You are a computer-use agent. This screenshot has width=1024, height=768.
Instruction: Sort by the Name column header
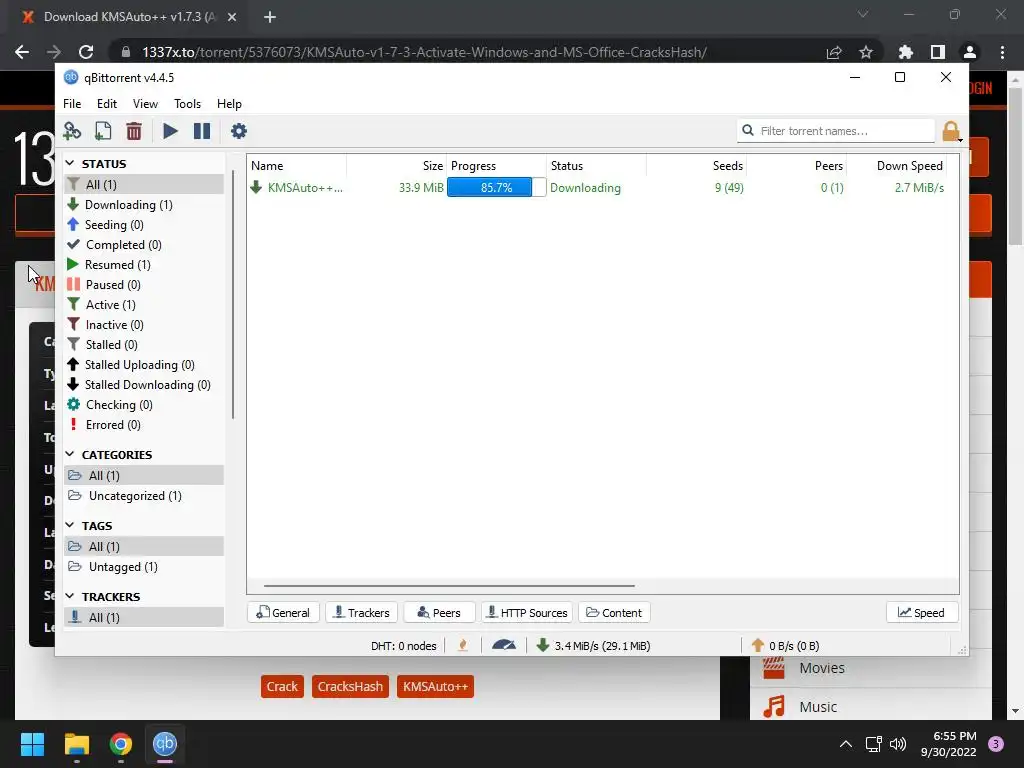pyautogui.click(x=297, y=166)
